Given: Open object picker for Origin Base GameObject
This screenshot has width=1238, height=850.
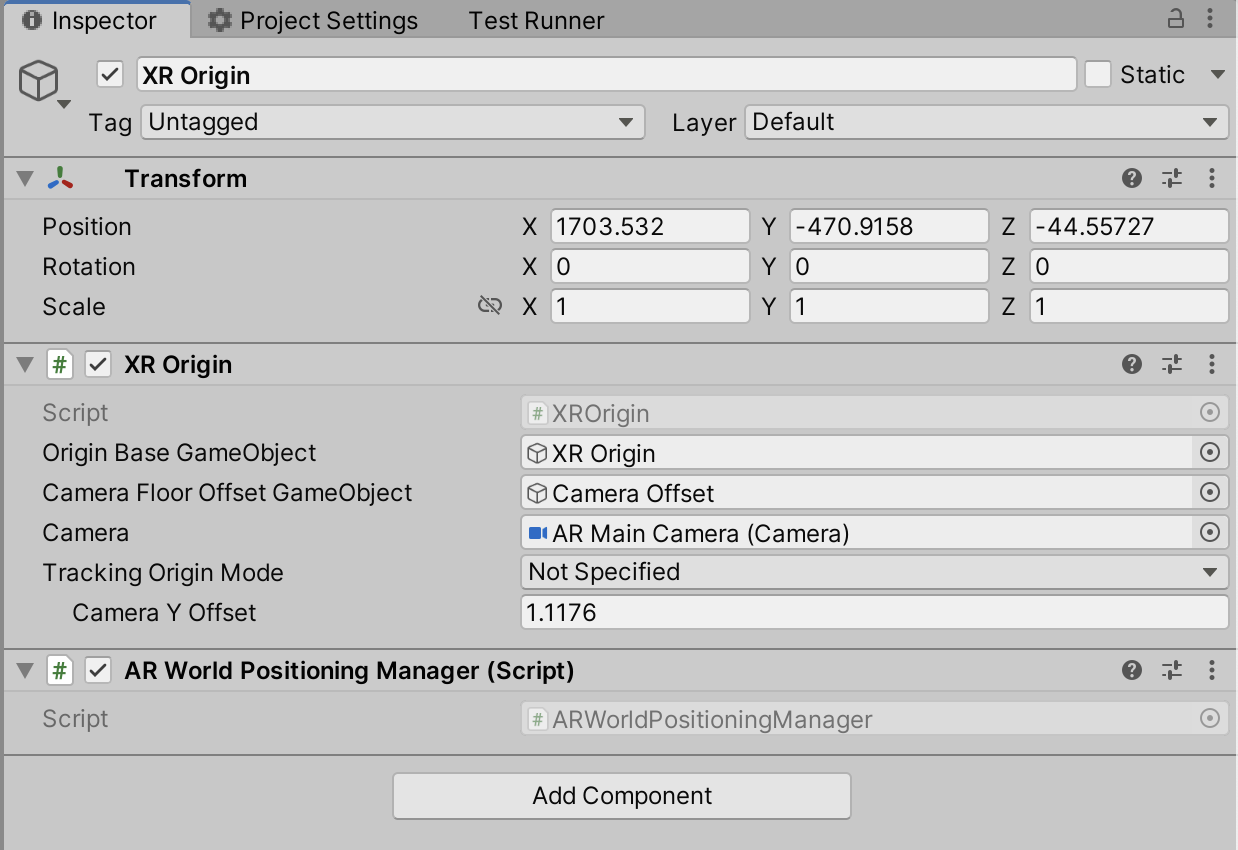Looking at the screenshot, I should tap(1210, 453).
